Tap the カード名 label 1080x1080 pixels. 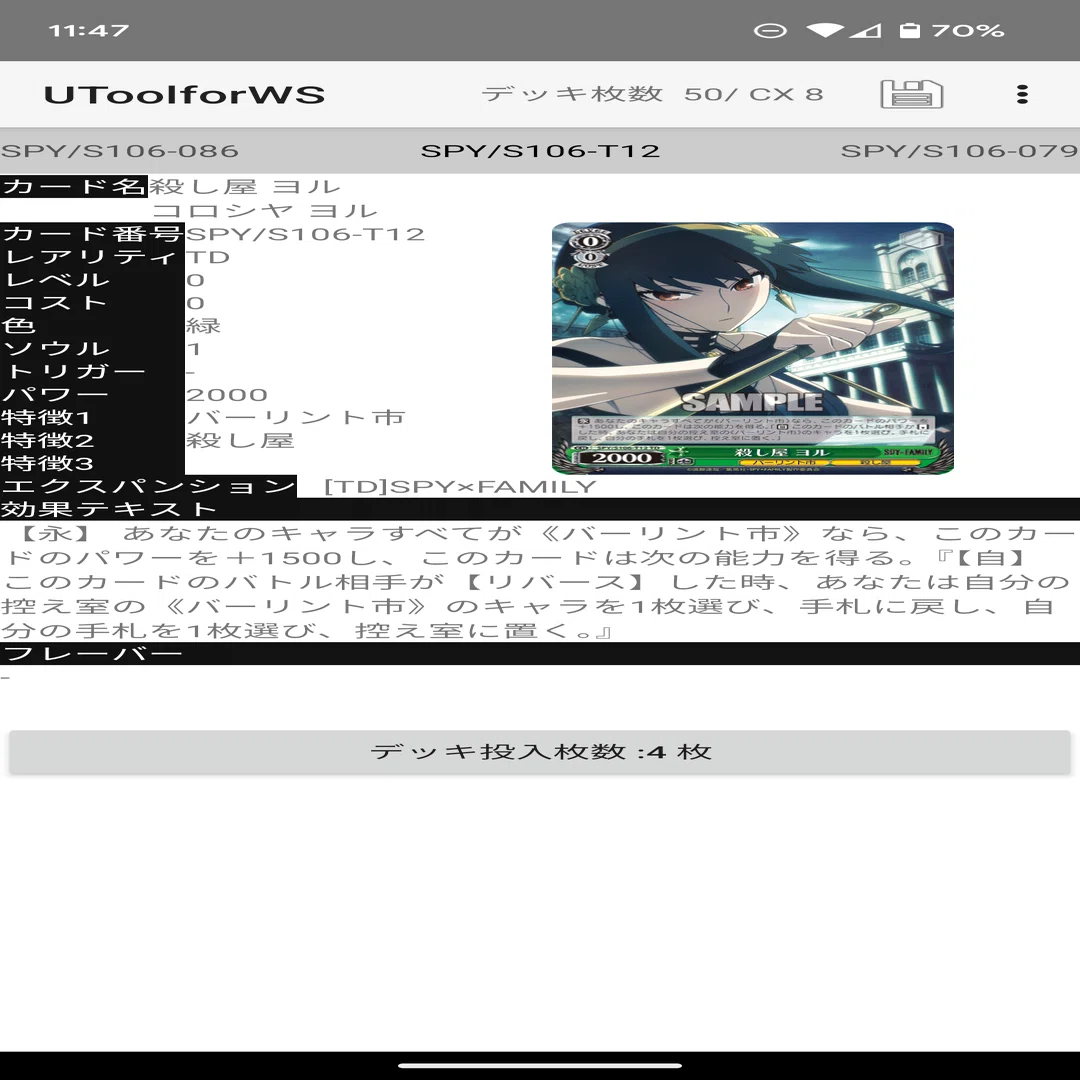click(x=74, y=187)
